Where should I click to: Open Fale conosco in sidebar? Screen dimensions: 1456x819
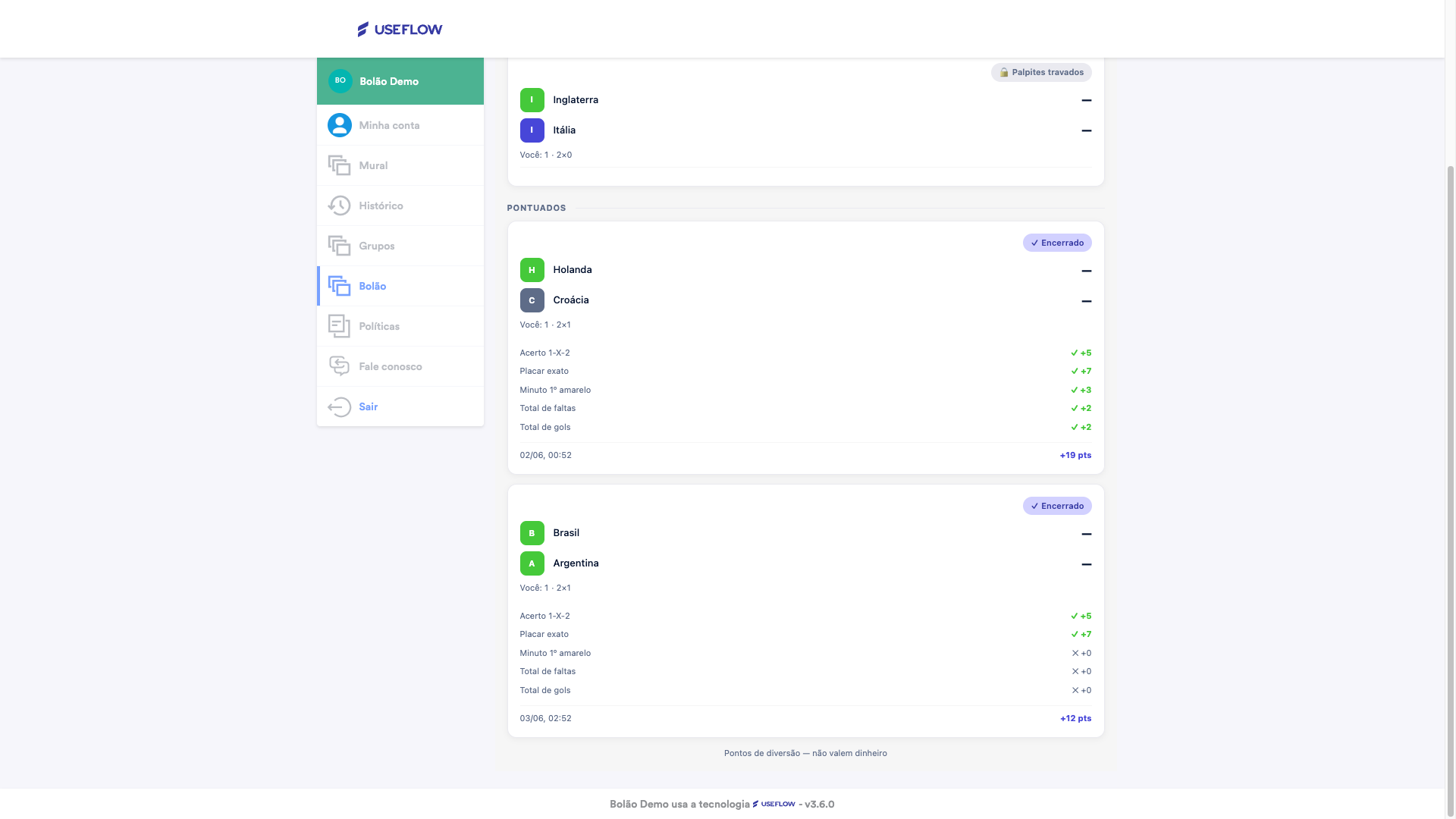point(400,366)
